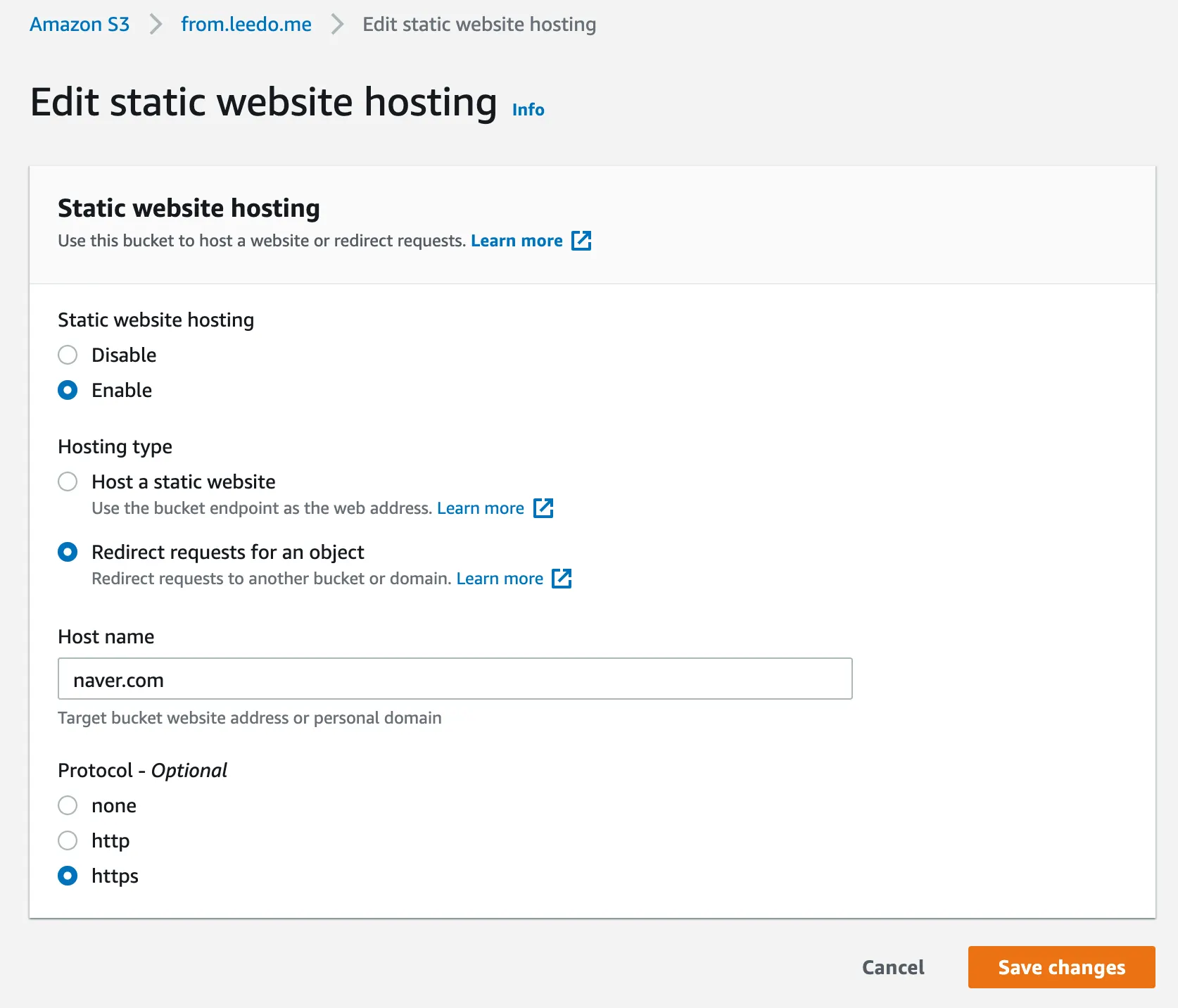Open from.leedo.me bucket breadcrumb
The width and height of the screenshot is (1178, 1008).
pyautogui.click(x=246, y=25)
